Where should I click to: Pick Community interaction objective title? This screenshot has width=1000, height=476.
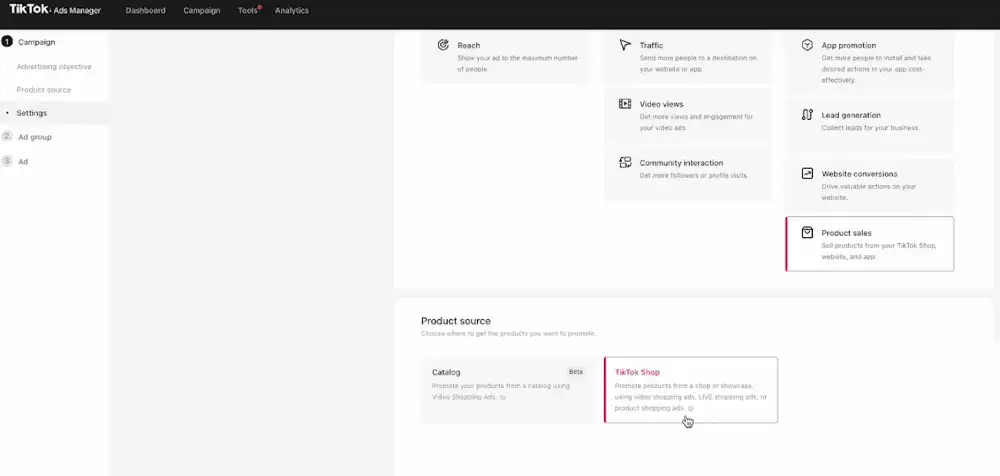click(681, 163)
